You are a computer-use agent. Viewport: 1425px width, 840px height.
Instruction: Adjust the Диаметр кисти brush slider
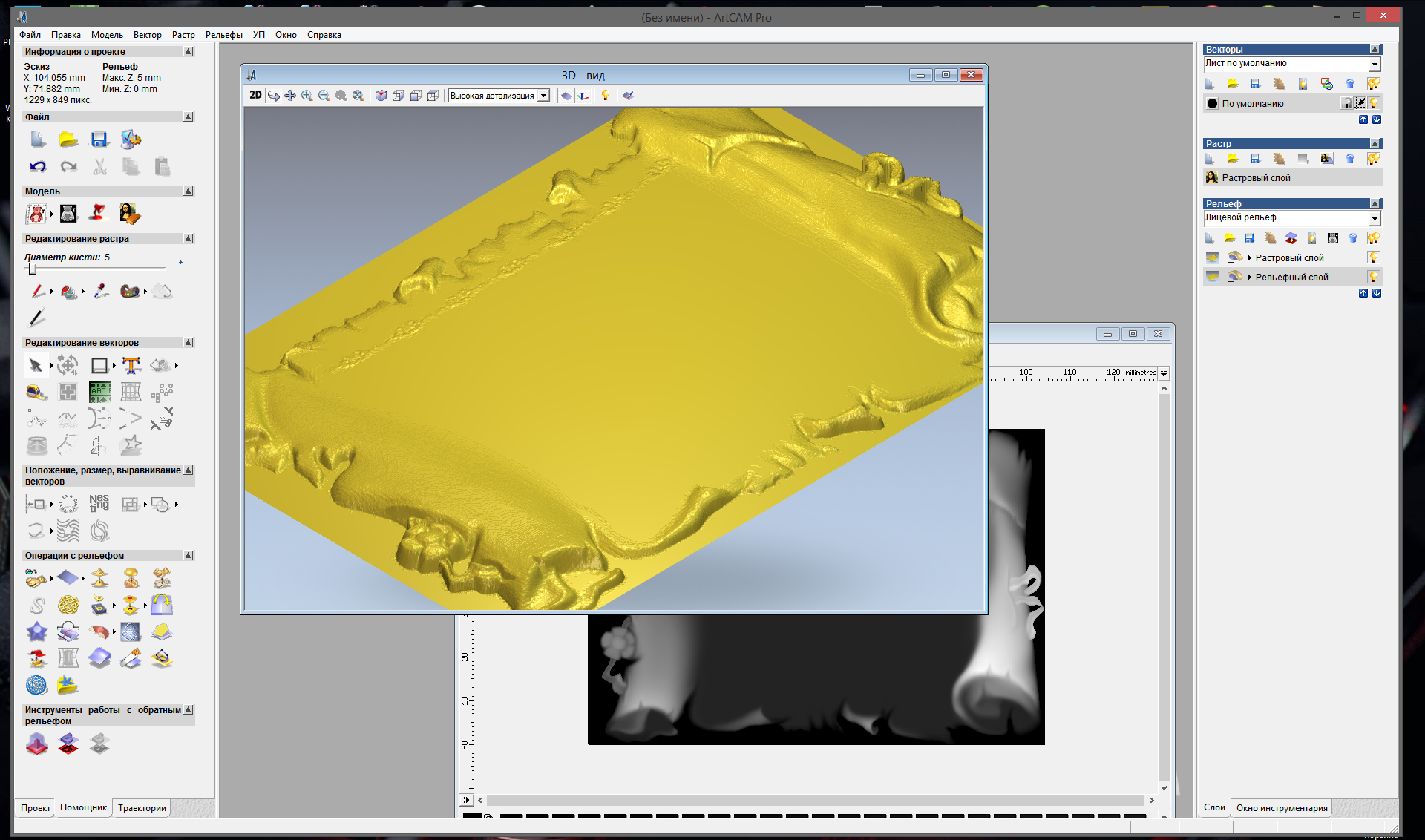point(33,269)
